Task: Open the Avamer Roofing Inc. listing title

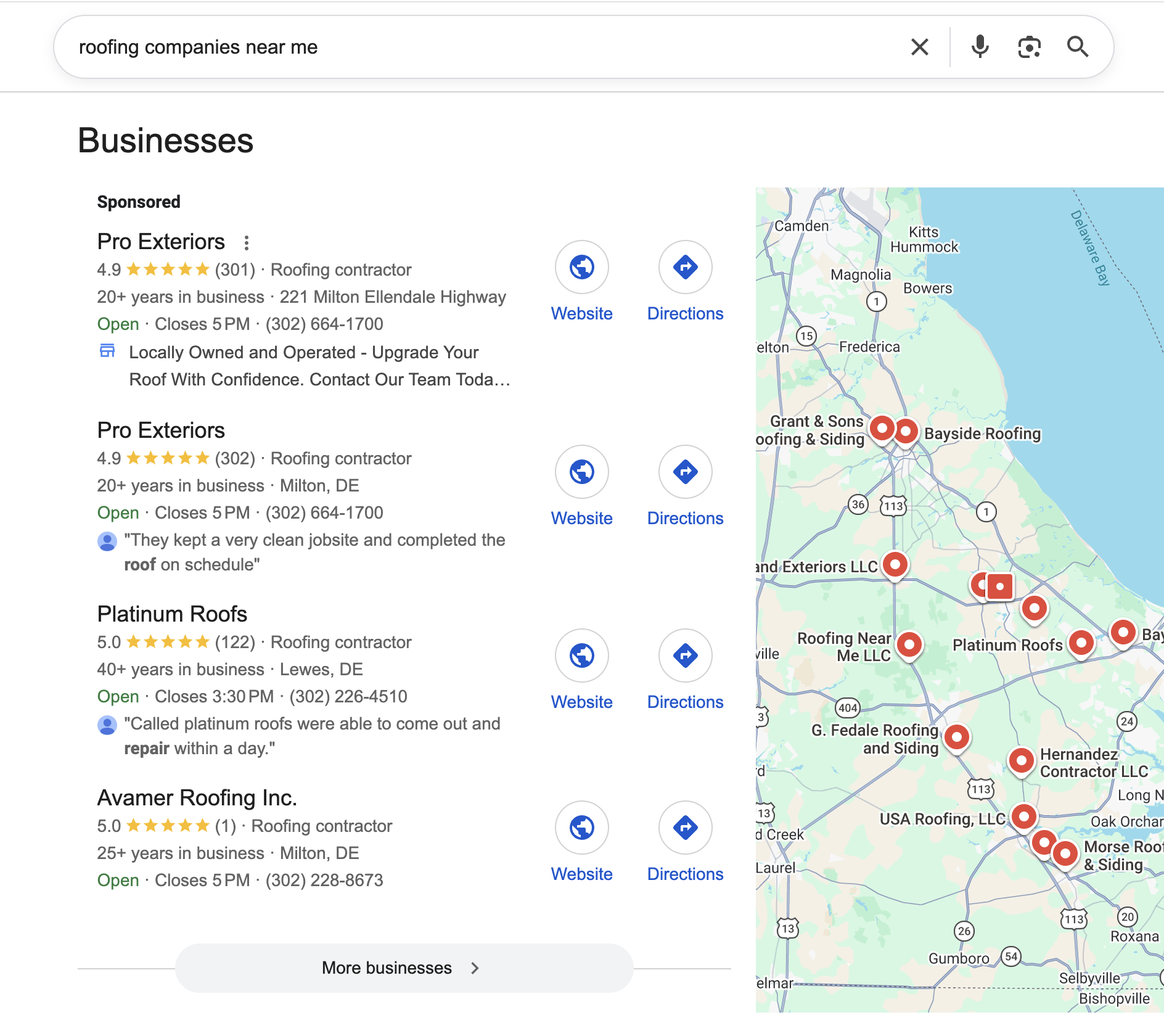Action: (x=197, y=798)
